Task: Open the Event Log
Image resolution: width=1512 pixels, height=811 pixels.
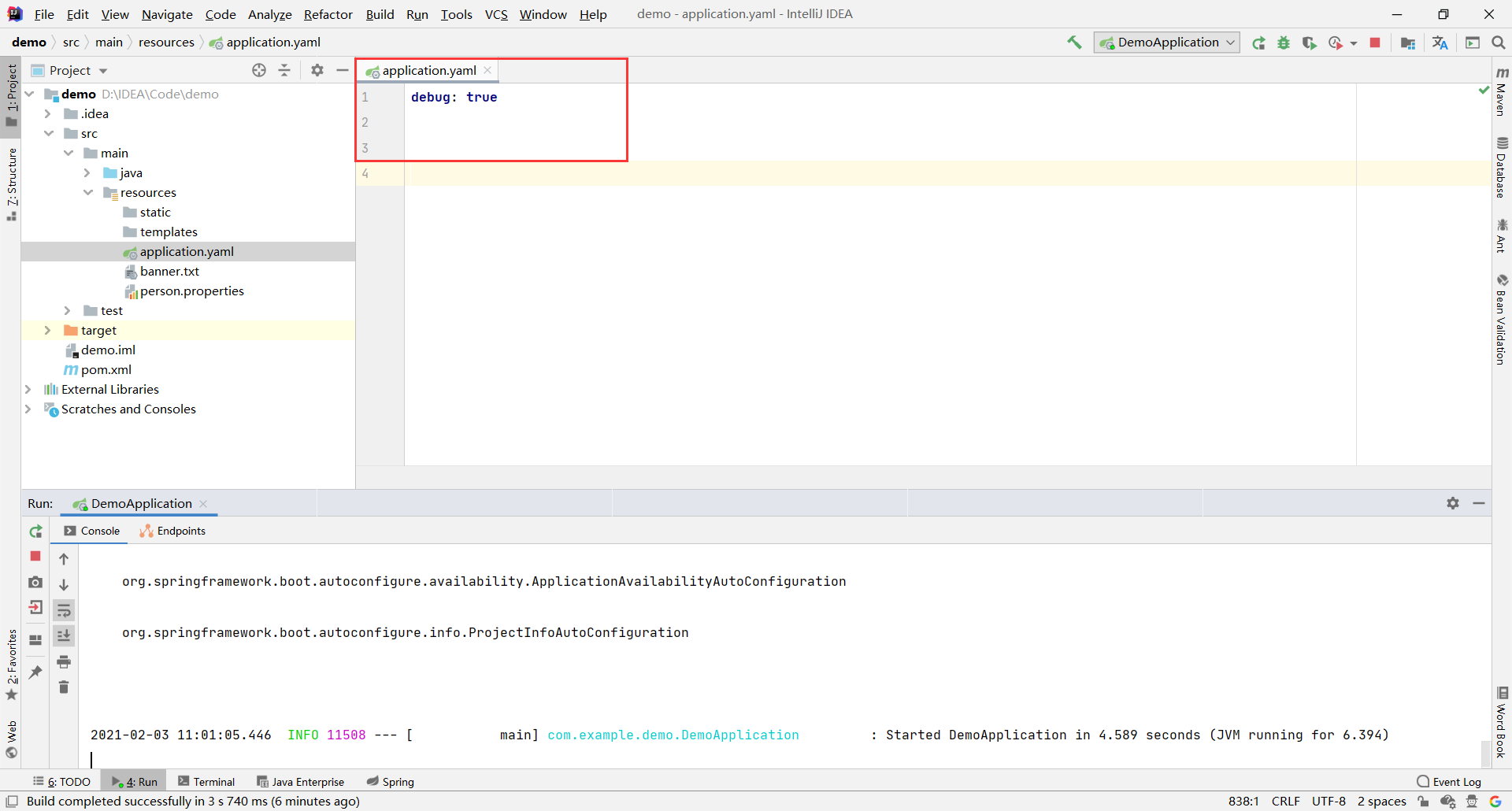Action: tap(1456, 781)
